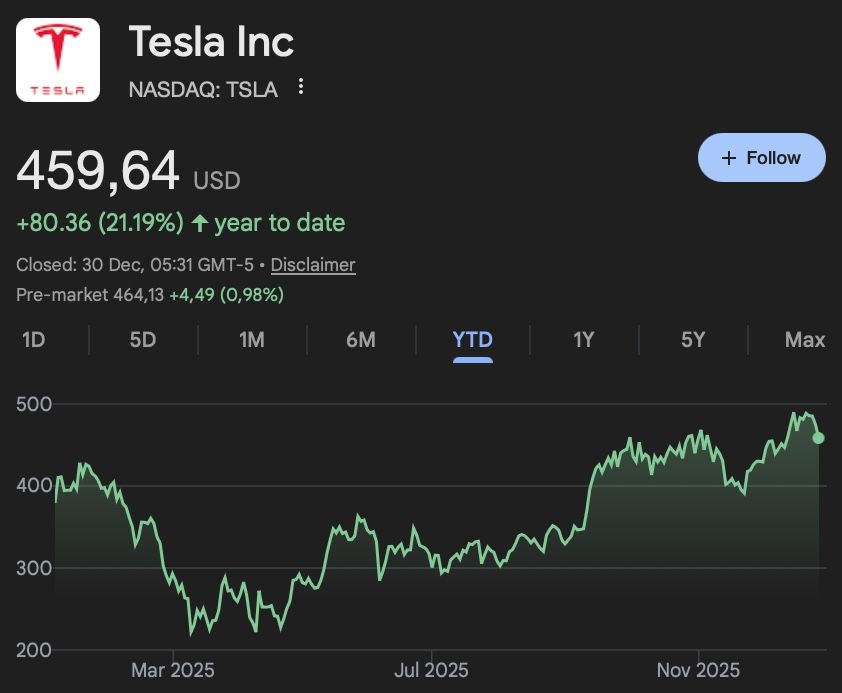
Task: Click the green up arrow next to gain
Action: pyautogui.click(x=201, y=222)
